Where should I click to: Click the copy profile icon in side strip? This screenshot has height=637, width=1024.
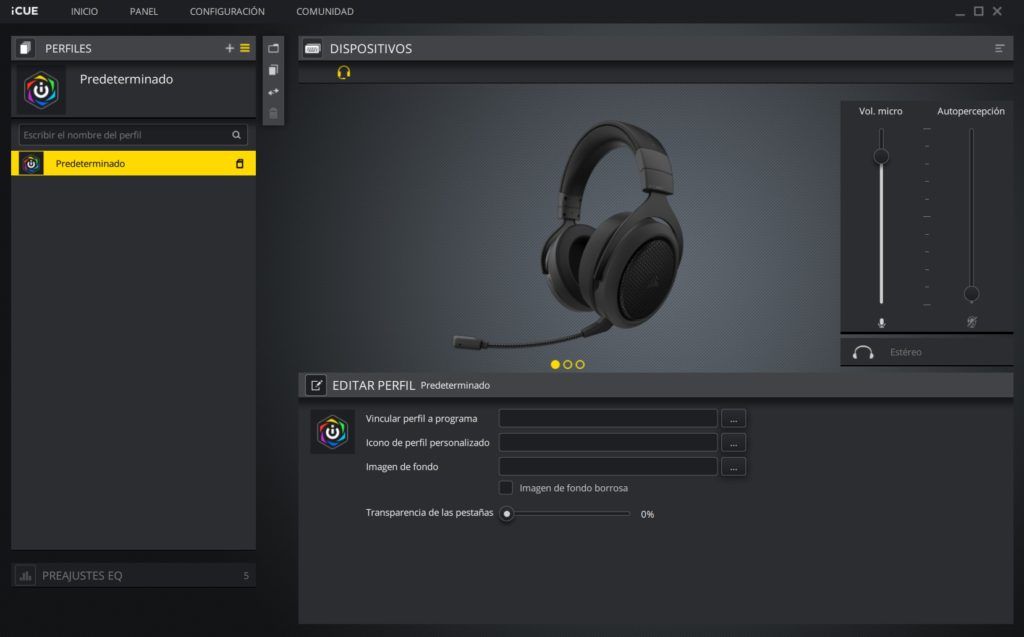click(x=274, y=70)
